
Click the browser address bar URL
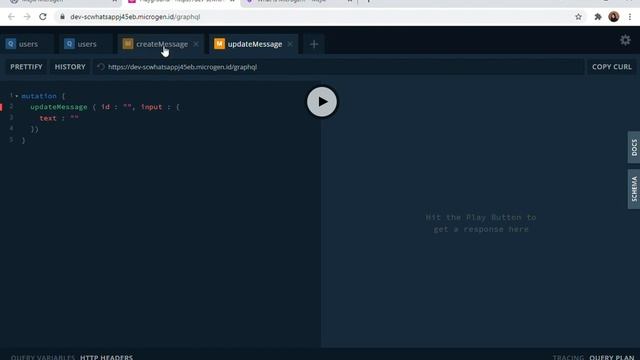click(135, 17)
